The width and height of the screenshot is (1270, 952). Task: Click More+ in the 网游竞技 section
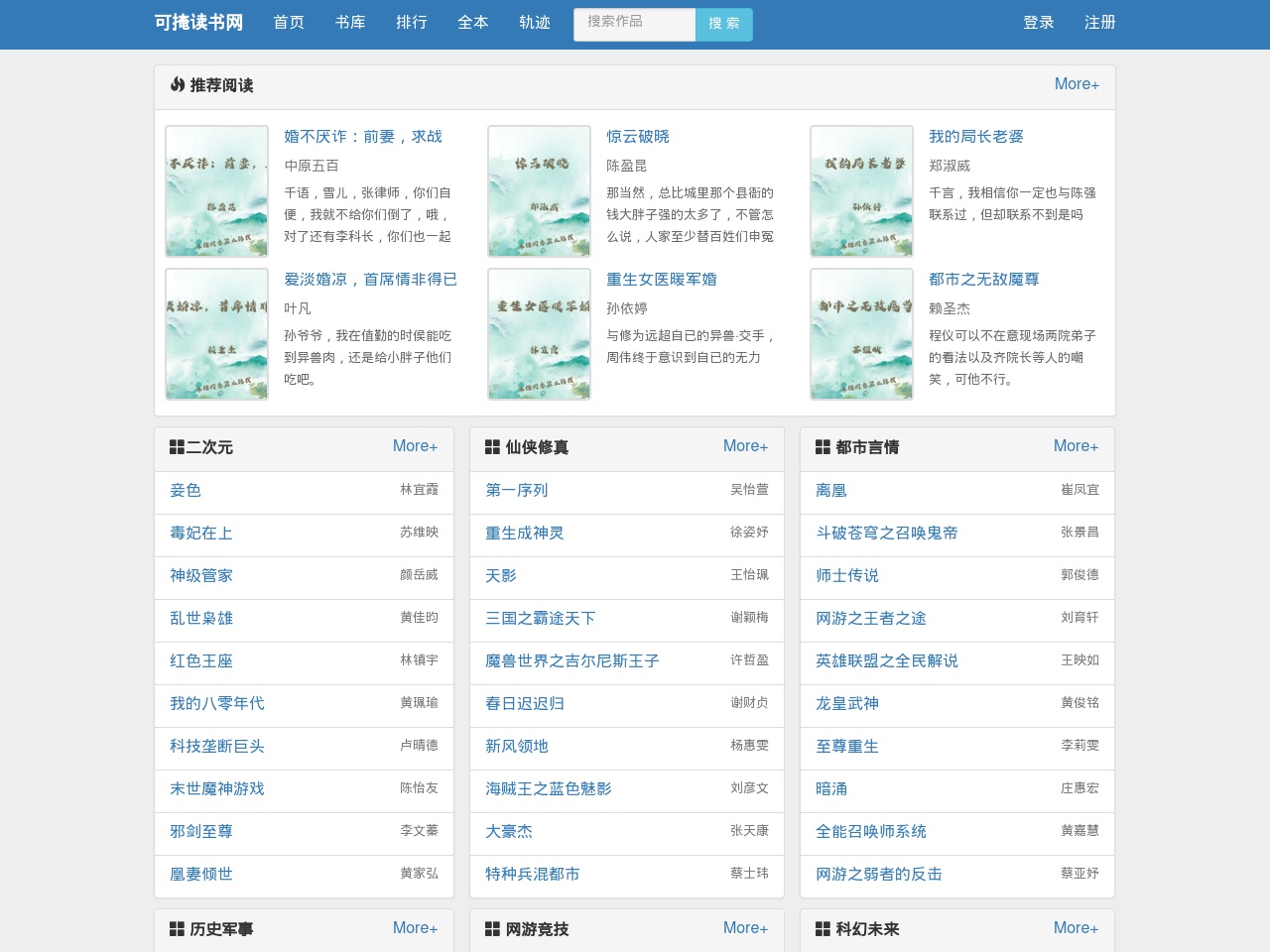(x=745, y=928)
